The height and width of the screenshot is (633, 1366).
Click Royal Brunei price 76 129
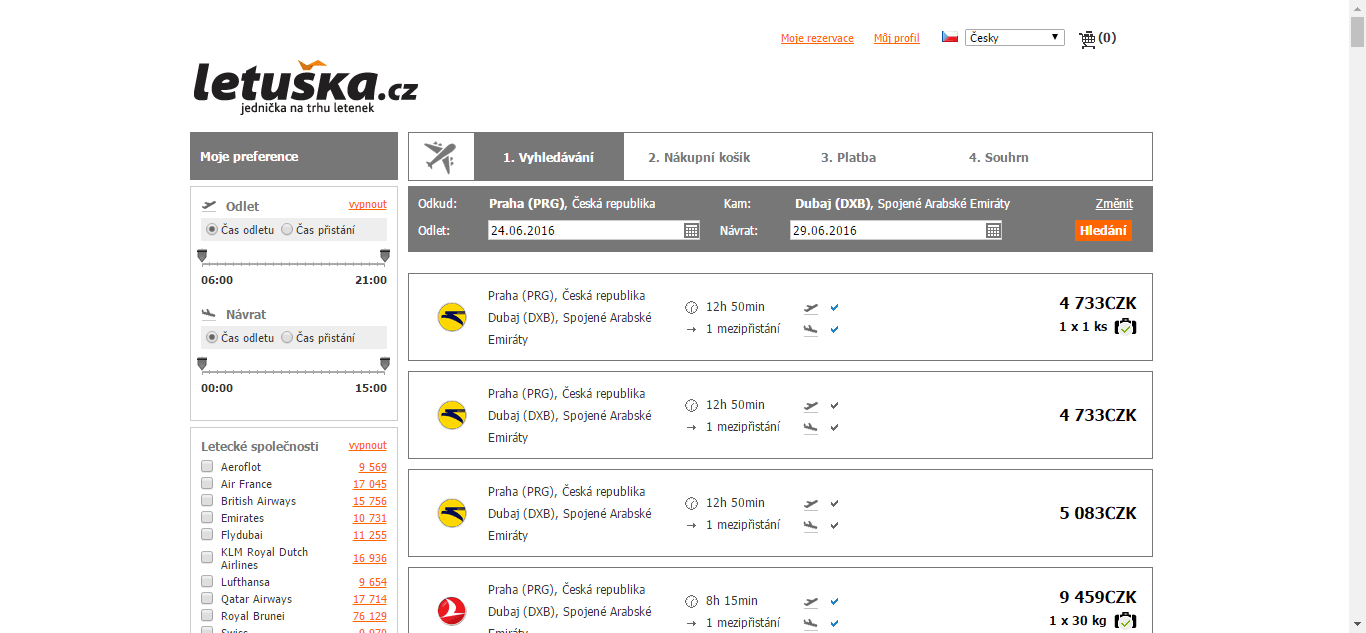coord(370,616)
